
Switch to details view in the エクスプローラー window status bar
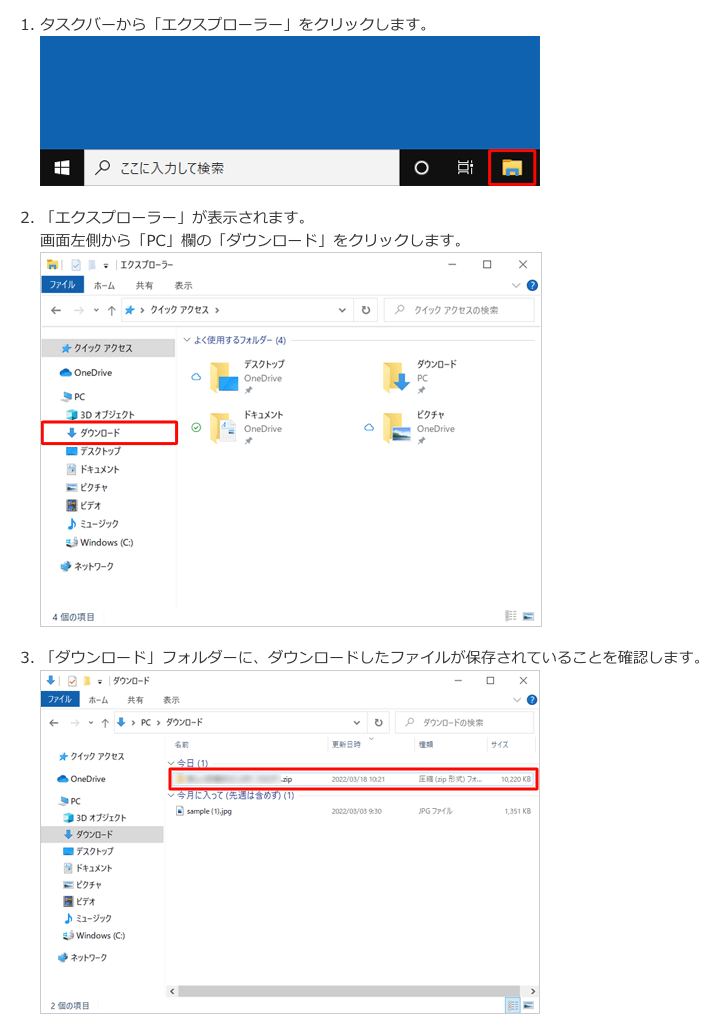511,616
